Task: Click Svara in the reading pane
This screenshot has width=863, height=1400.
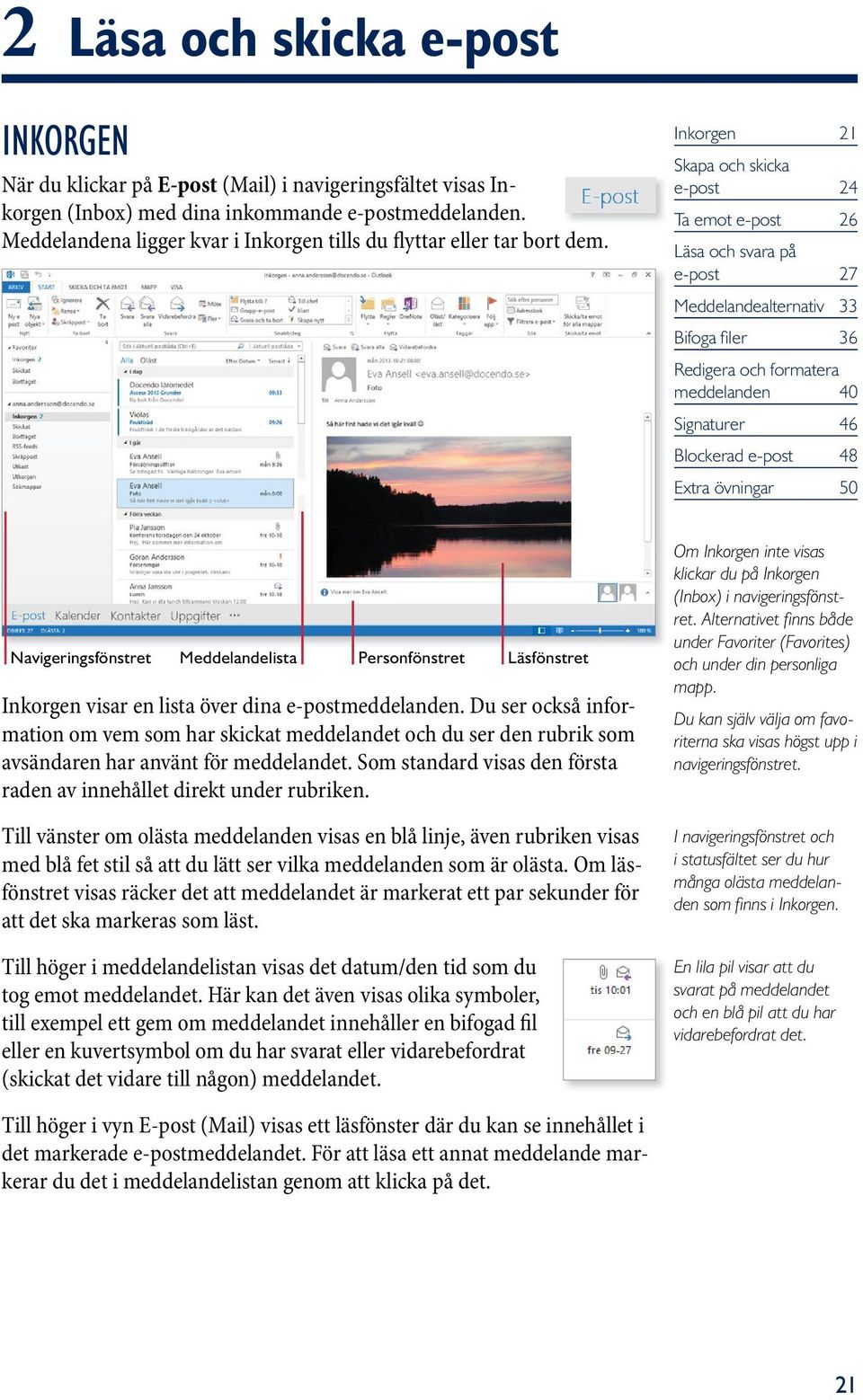Action: tap(335, 347)
